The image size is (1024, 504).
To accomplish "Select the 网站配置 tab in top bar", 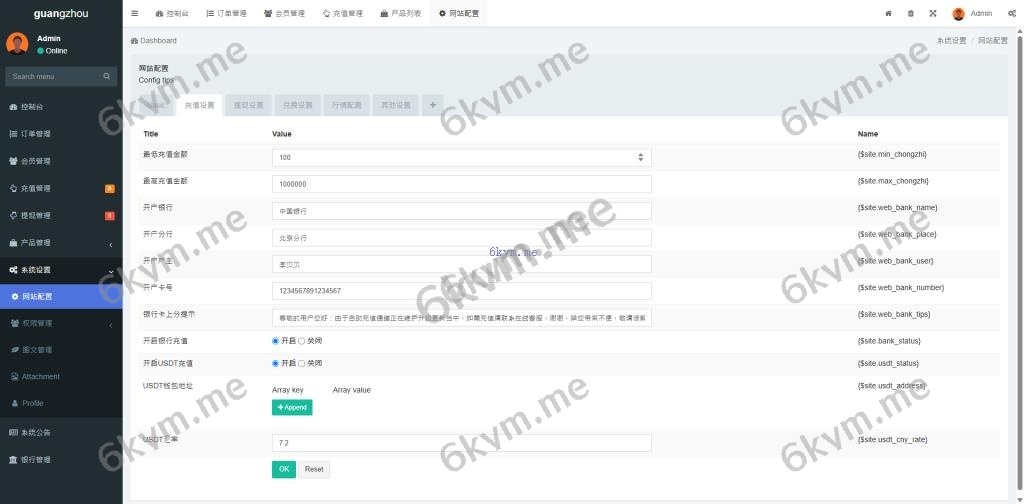I will pos(458,13).
